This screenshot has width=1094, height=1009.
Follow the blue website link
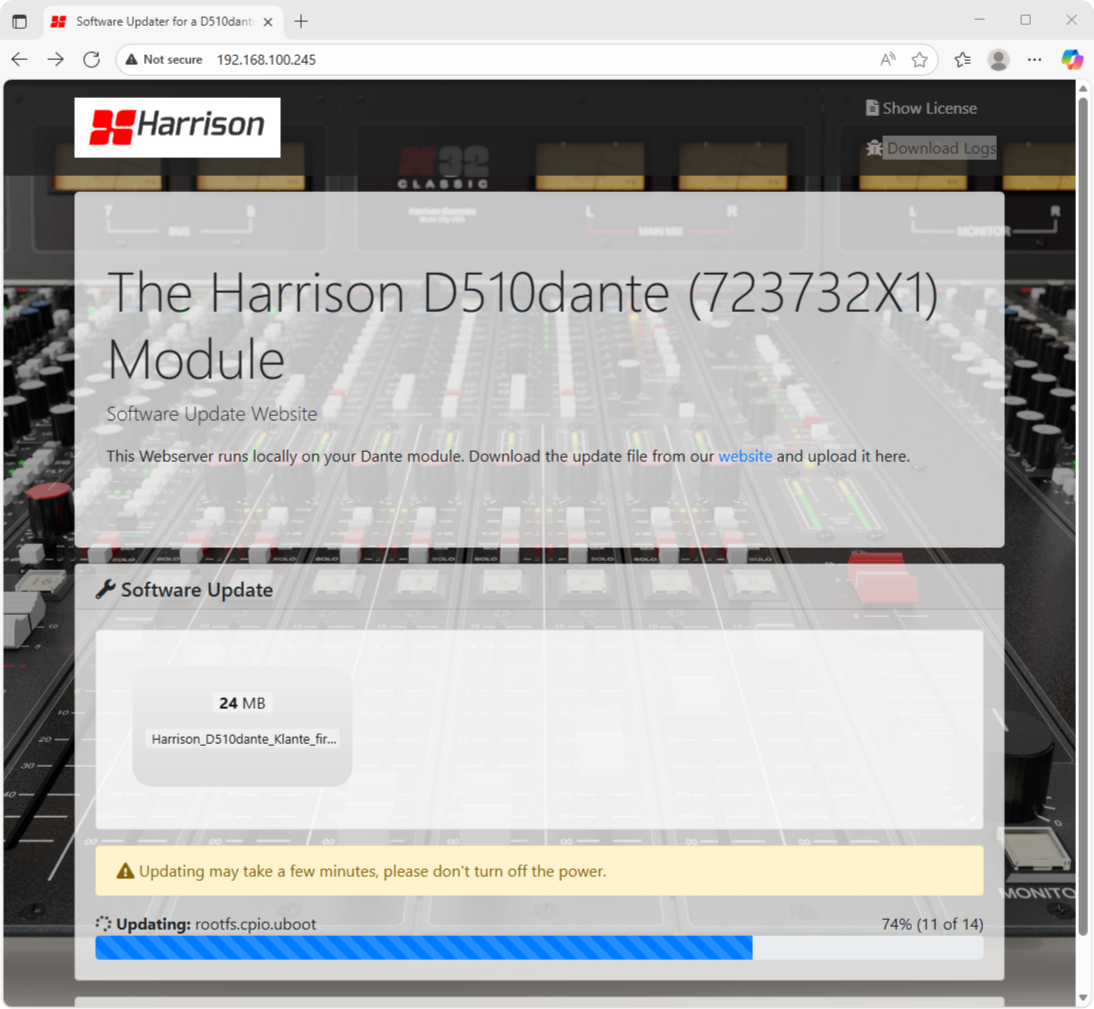pyautogui.click(x=745, y=456)
